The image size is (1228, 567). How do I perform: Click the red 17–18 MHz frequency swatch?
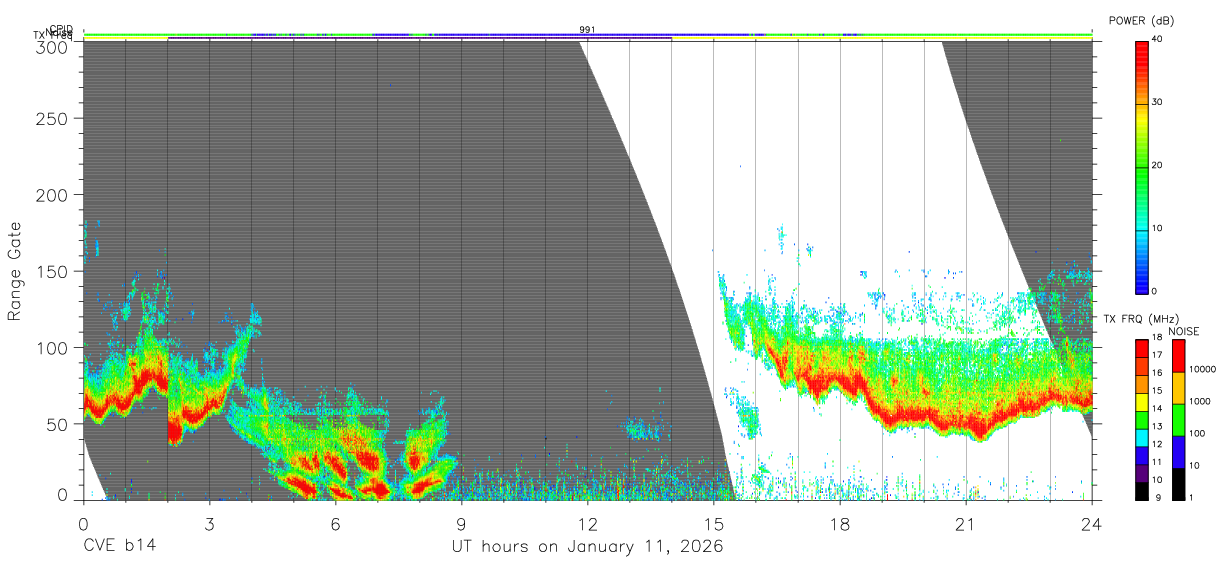pyautogui.click(x=1141, y=349)
